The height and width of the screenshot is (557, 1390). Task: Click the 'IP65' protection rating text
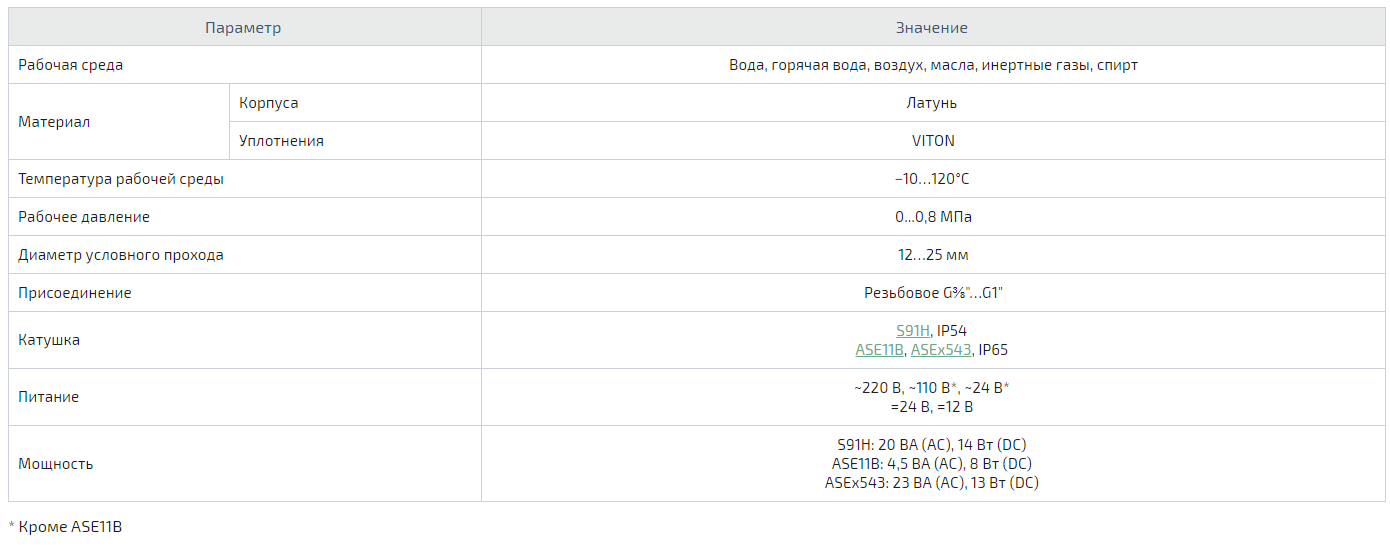994,350
